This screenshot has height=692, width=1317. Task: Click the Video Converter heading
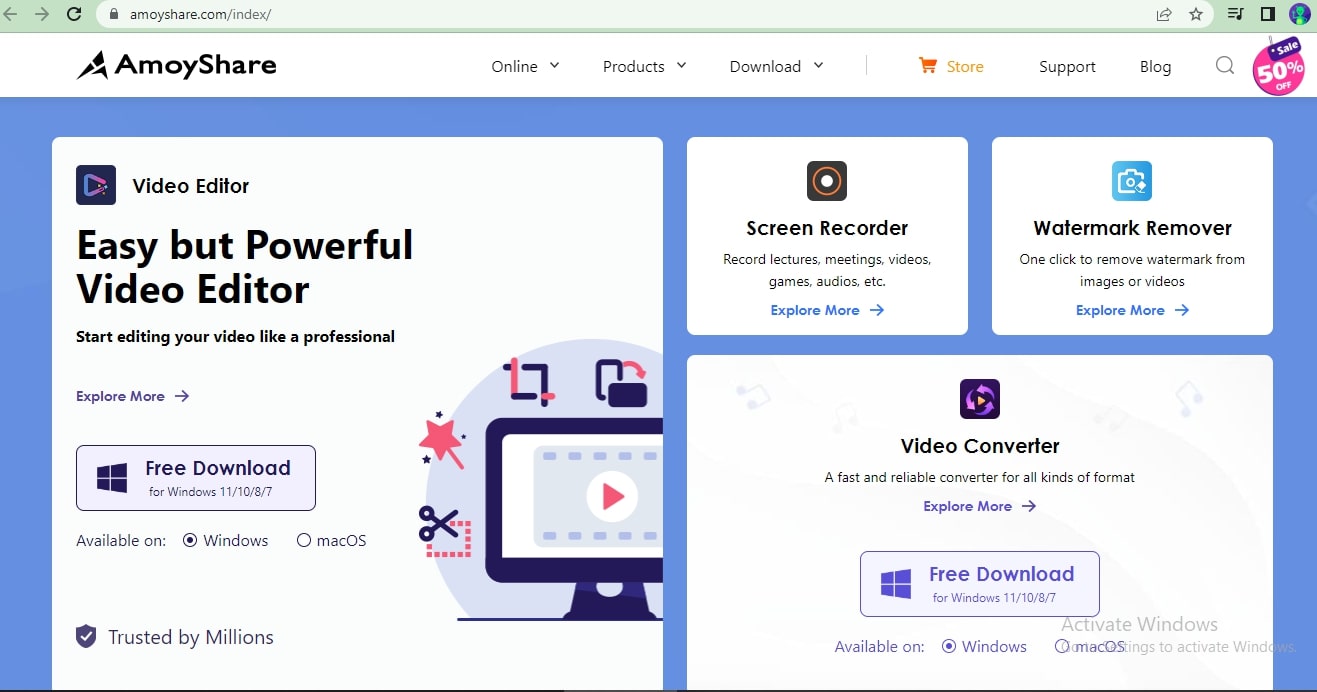980,446
